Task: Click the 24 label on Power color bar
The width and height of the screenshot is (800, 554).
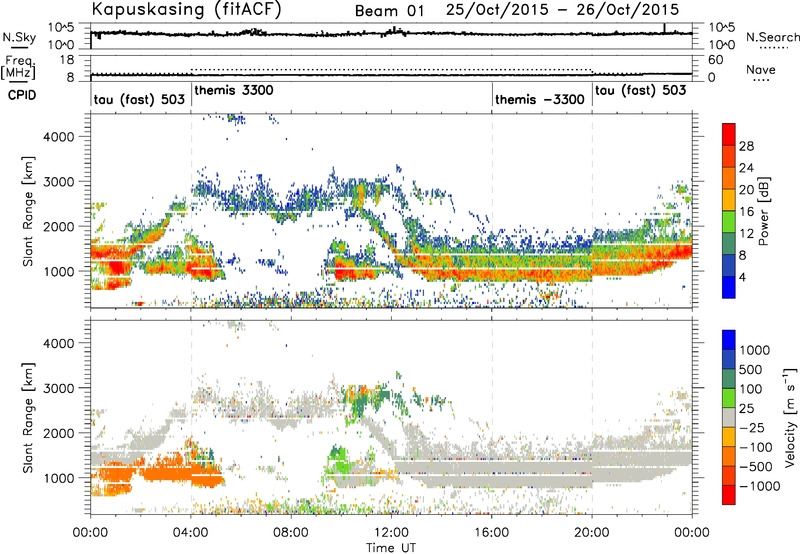Action: [x=746, y=168]
